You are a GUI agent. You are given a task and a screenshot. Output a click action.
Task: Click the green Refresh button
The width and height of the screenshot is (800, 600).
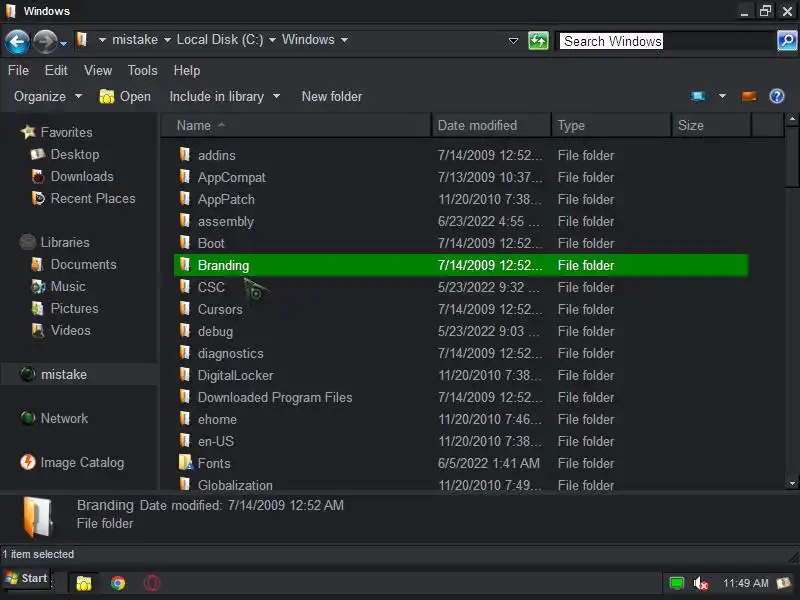tap(538, 40)
